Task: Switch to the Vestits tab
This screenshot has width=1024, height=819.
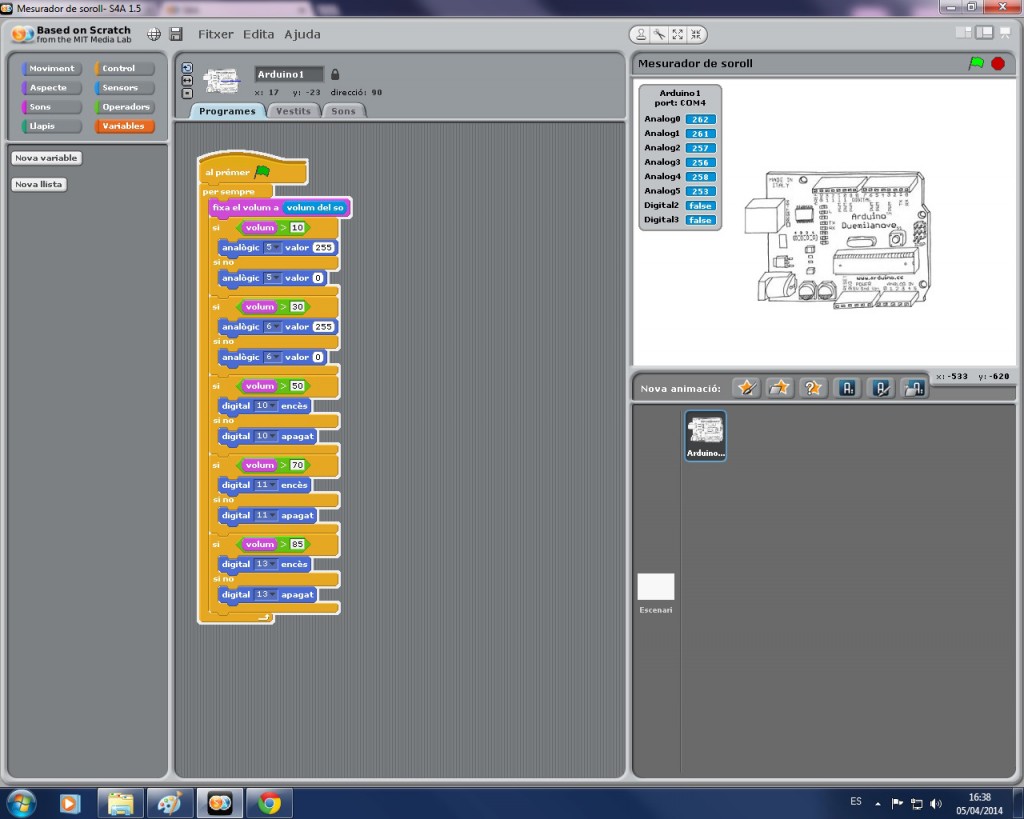Action: click(x=291, y=111)
